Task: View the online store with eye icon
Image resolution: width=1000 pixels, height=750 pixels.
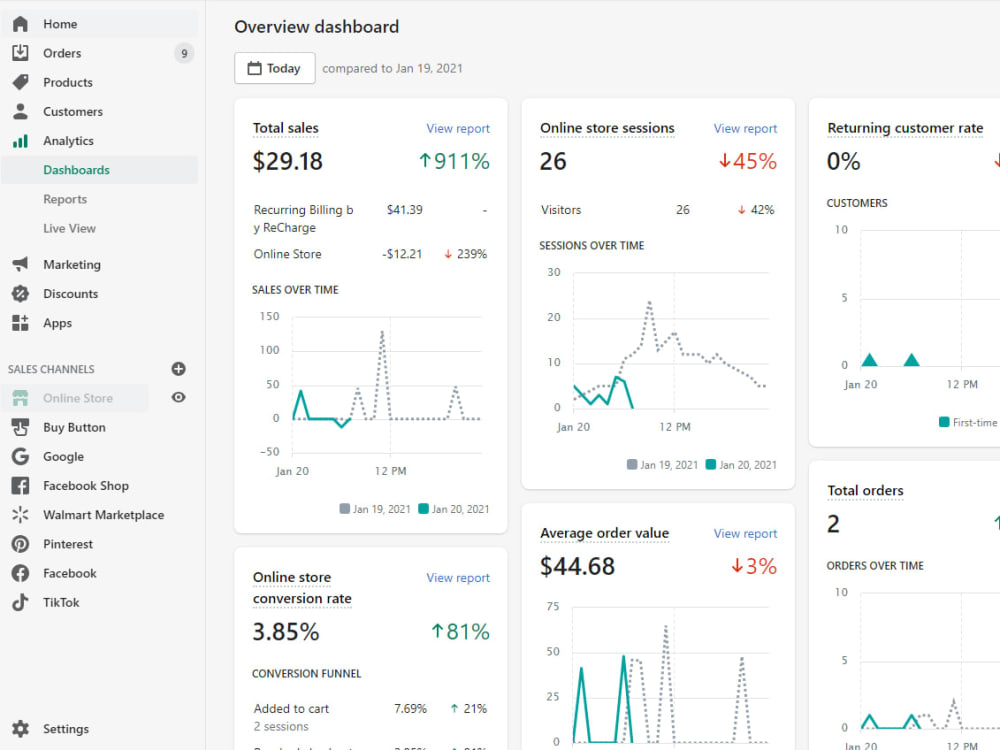Action: (x=179, y=397)
